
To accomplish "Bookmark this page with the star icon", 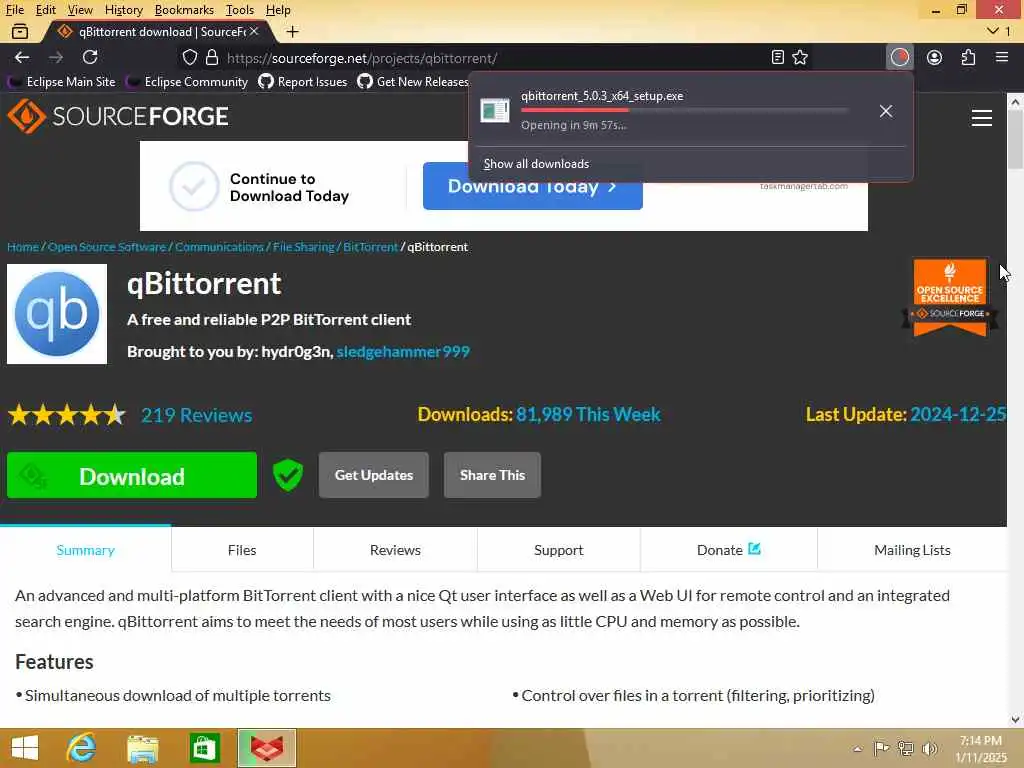I will click(800, 57).
